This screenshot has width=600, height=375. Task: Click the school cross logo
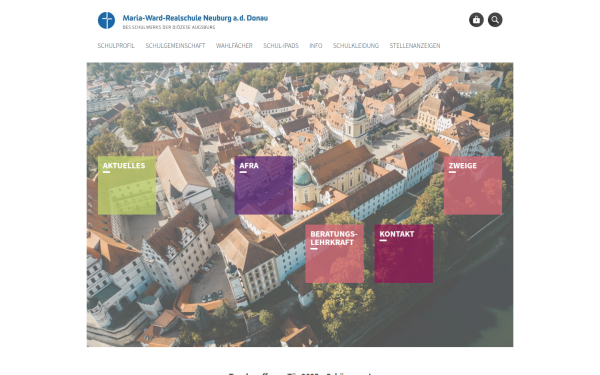106,20
